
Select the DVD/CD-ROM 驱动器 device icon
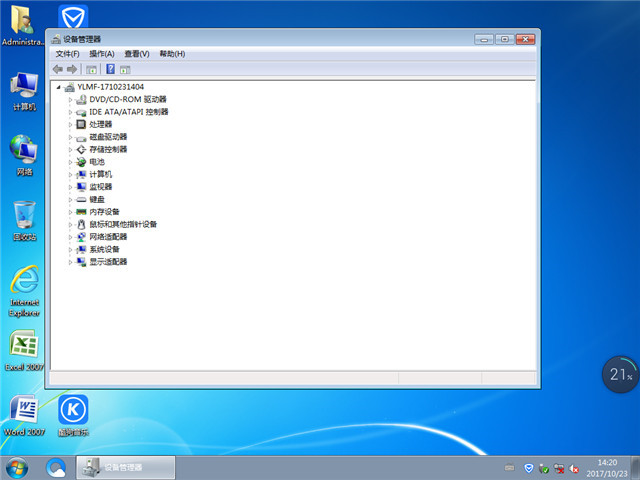coord(81,99)
